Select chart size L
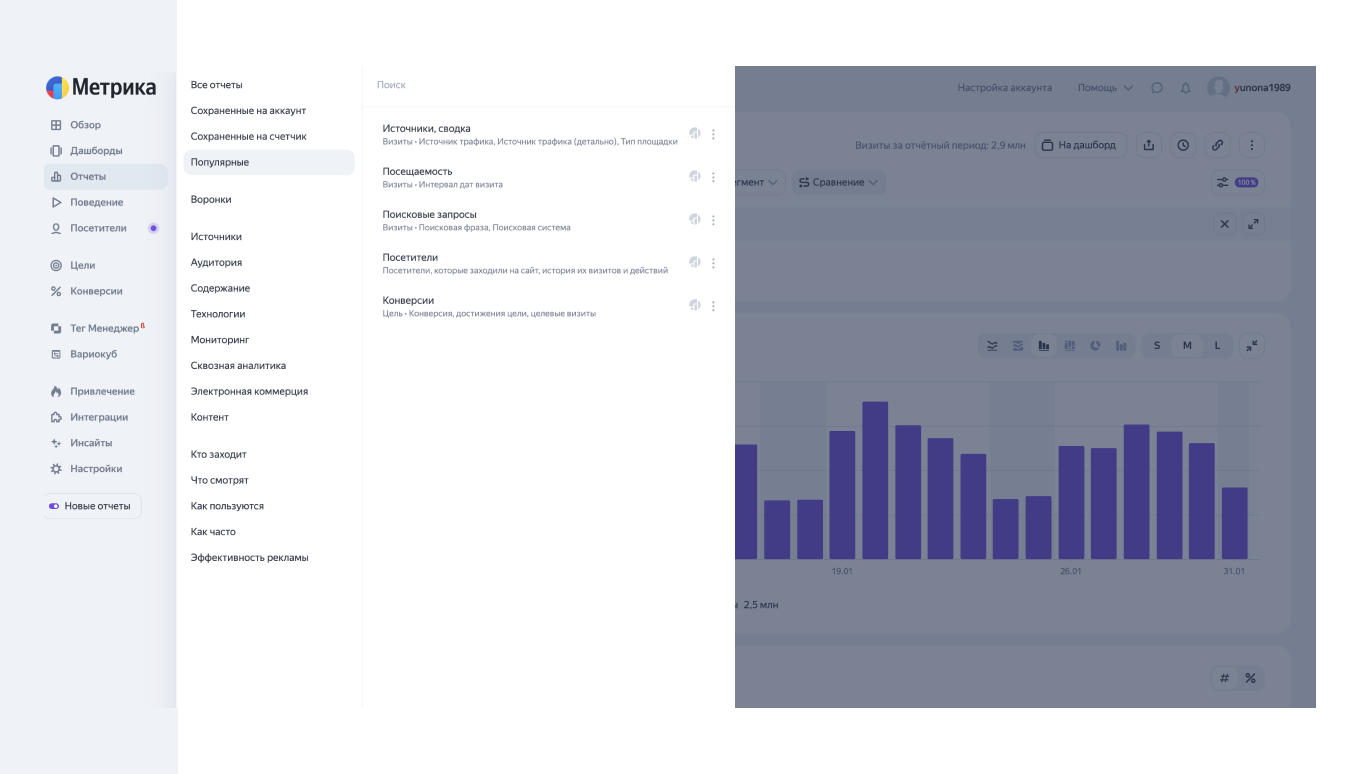1360x774 pixels. (1217, 346)
